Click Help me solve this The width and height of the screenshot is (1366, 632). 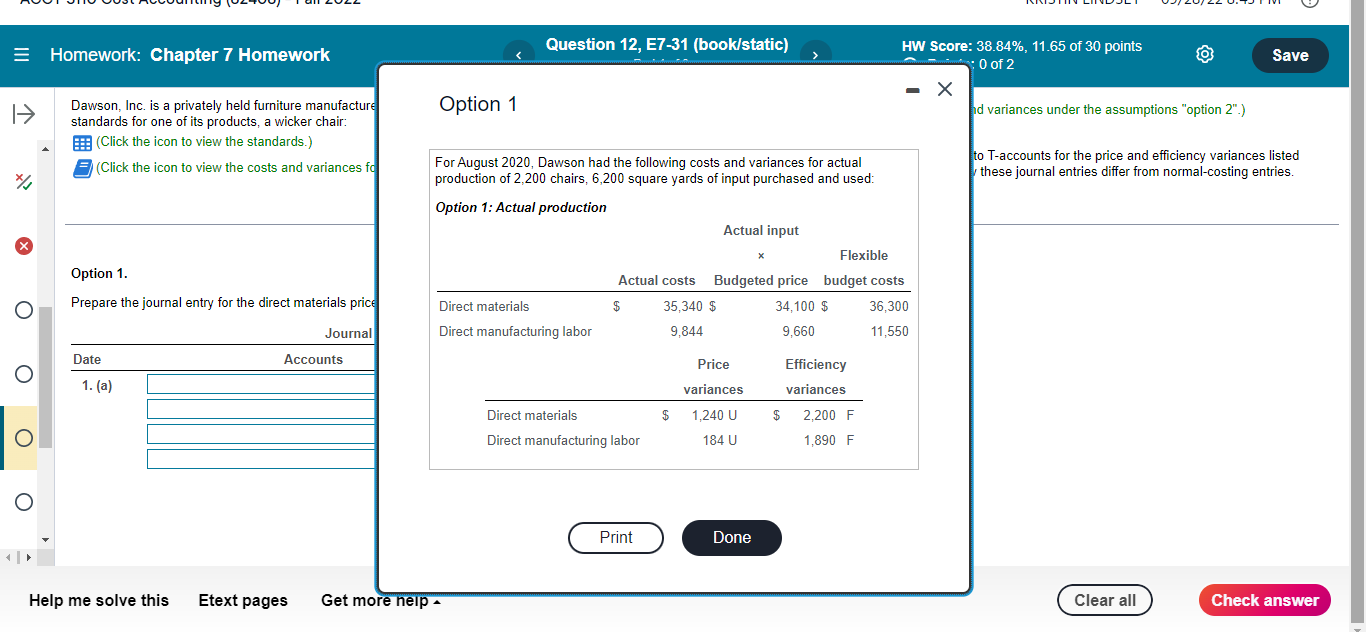pos(99,600)
